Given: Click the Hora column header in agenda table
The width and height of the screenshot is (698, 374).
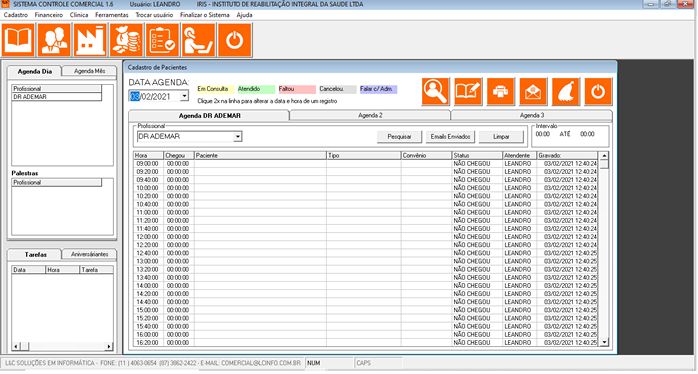Looking at the screenshot, I should coord(148,155).
